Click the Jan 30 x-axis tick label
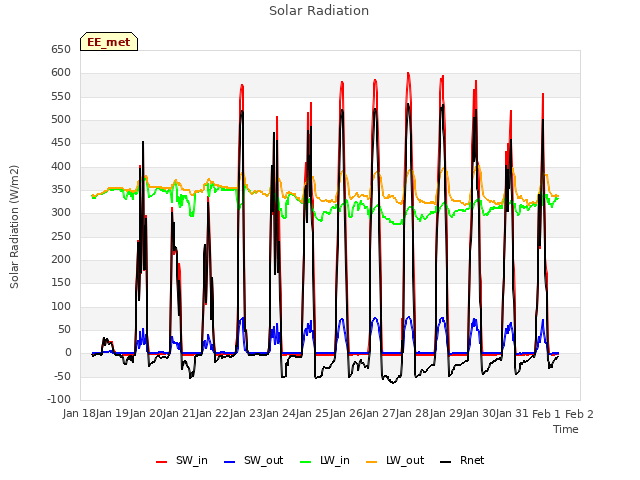 [479, 414]
